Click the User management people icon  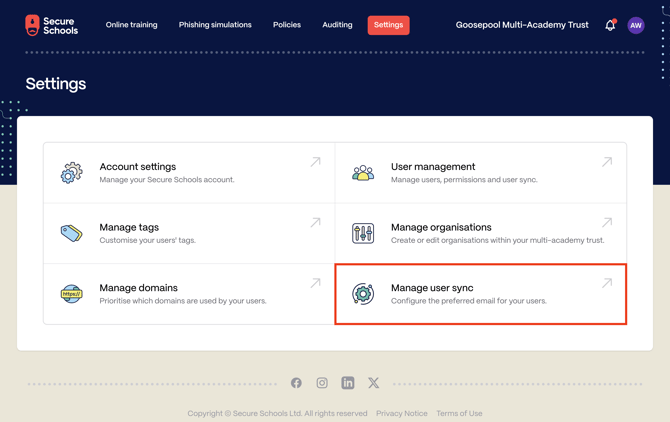363,173
